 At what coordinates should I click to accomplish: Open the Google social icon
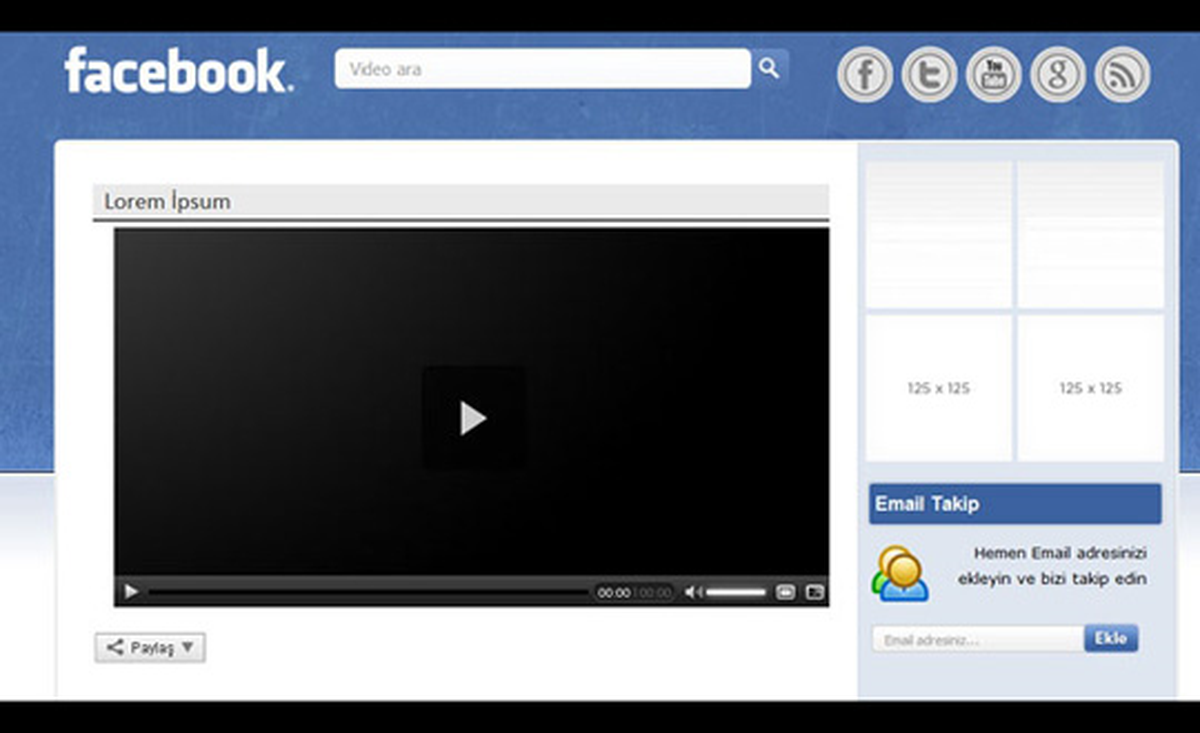[x=1058, y=75]
